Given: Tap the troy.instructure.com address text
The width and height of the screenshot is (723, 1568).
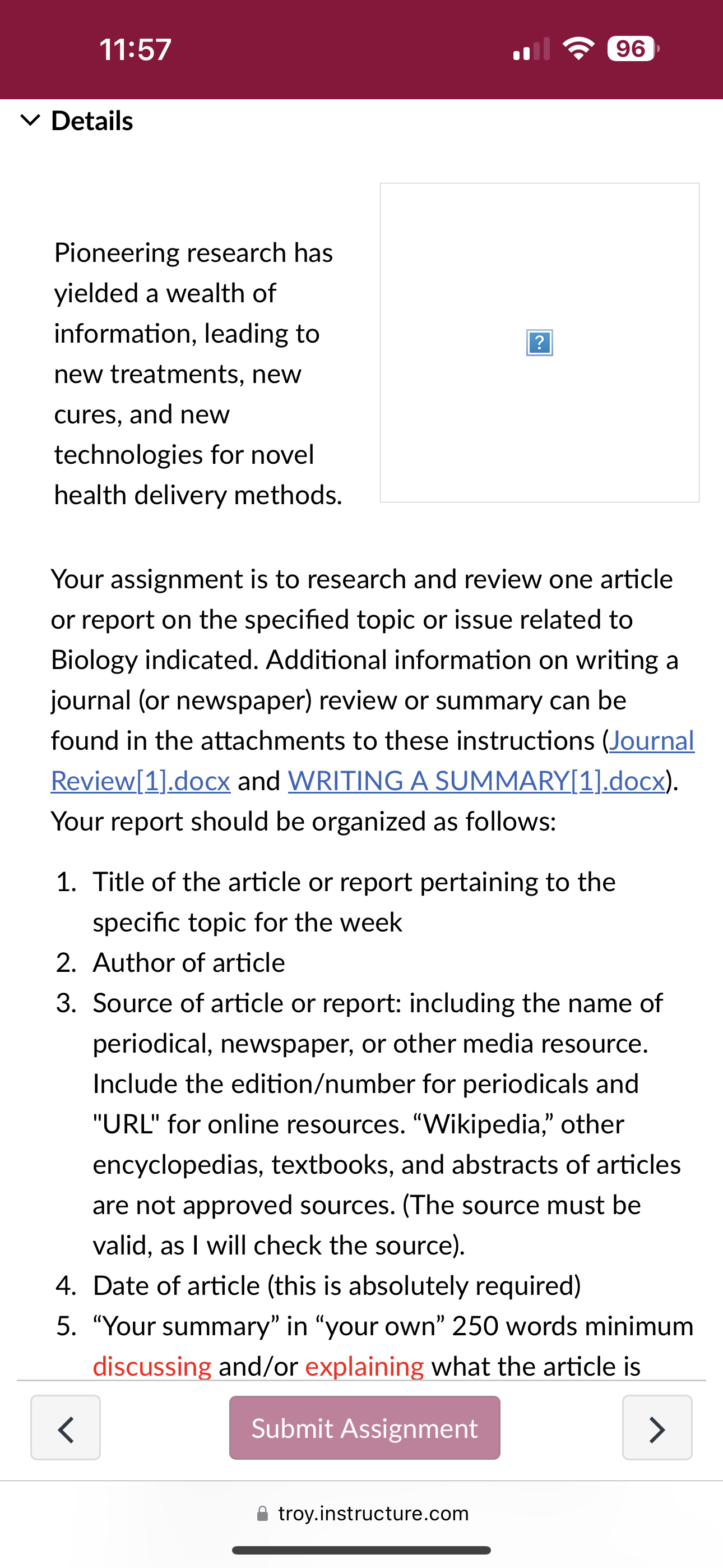Looking at the screenshot, I should click(x=373, y=1513).
